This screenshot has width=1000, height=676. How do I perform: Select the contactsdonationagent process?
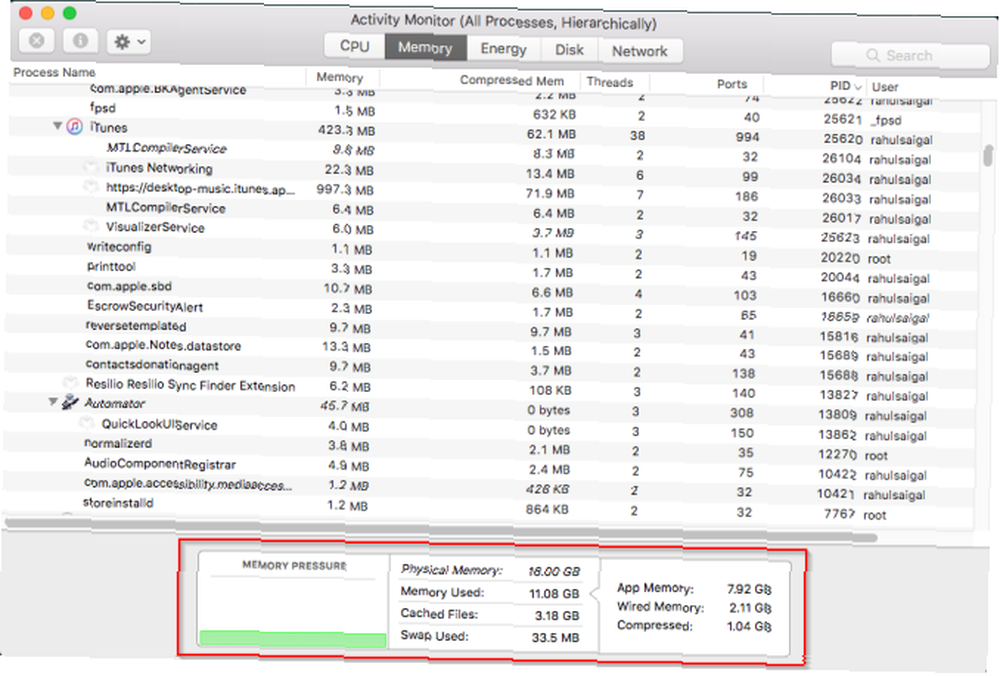tap(489, 369)
